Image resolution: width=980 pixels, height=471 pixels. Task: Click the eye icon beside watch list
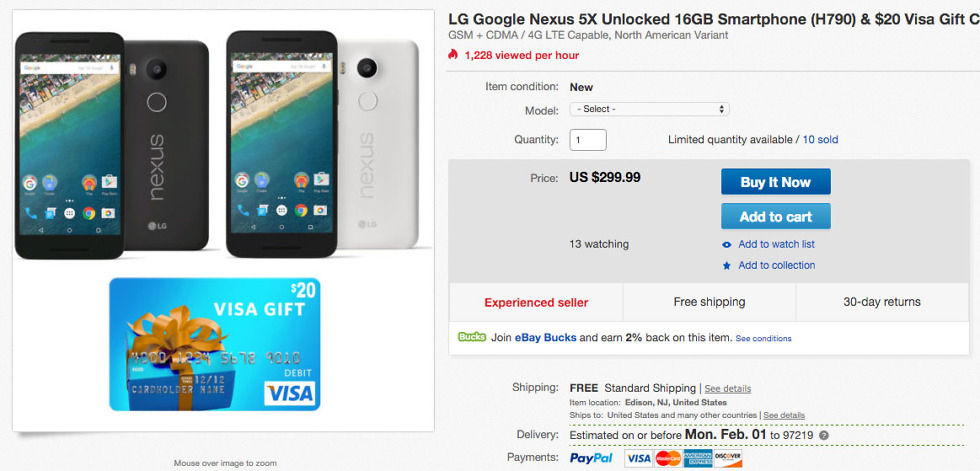727,245
